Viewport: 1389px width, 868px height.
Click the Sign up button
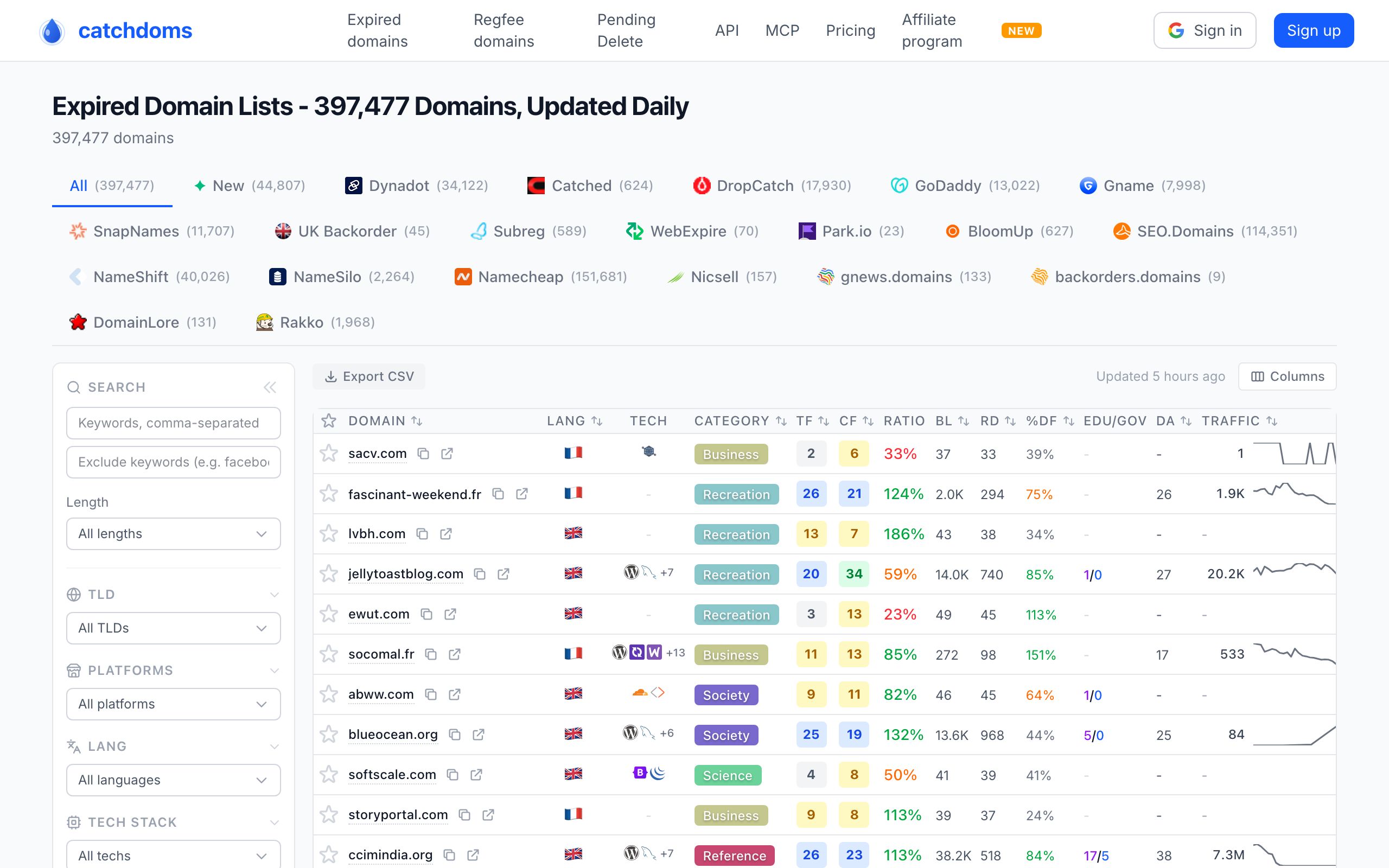pos(1313,30)
